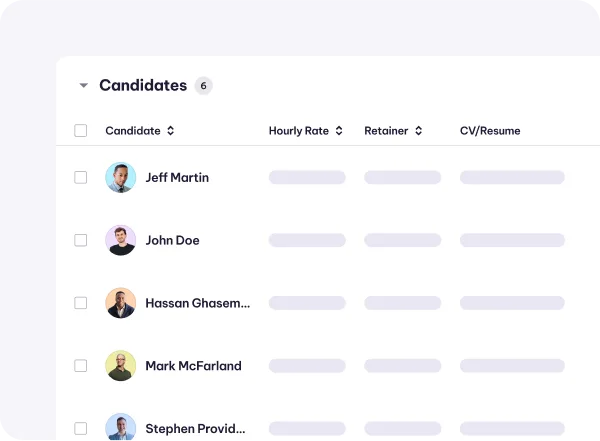This screenshot has width=600, height=441.
Task: Click the Candidates count badge
Action: (204, 86)
